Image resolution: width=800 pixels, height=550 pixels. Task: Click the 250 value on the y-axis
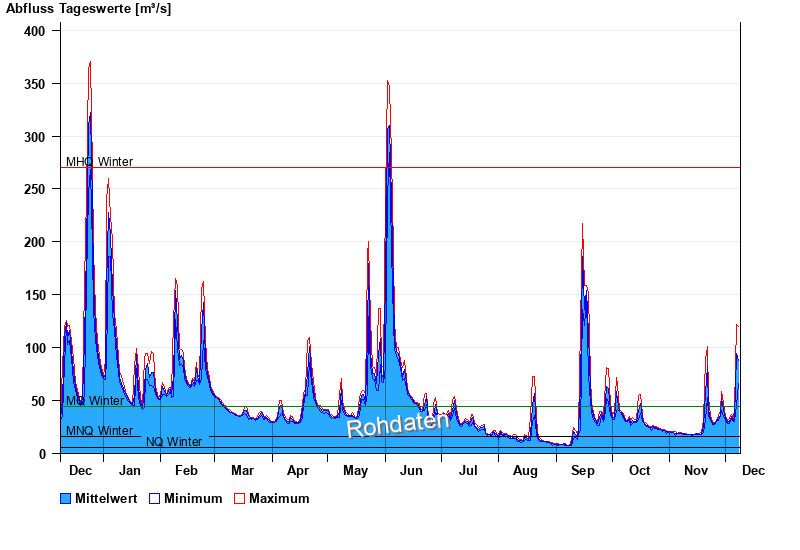(35, 189)
